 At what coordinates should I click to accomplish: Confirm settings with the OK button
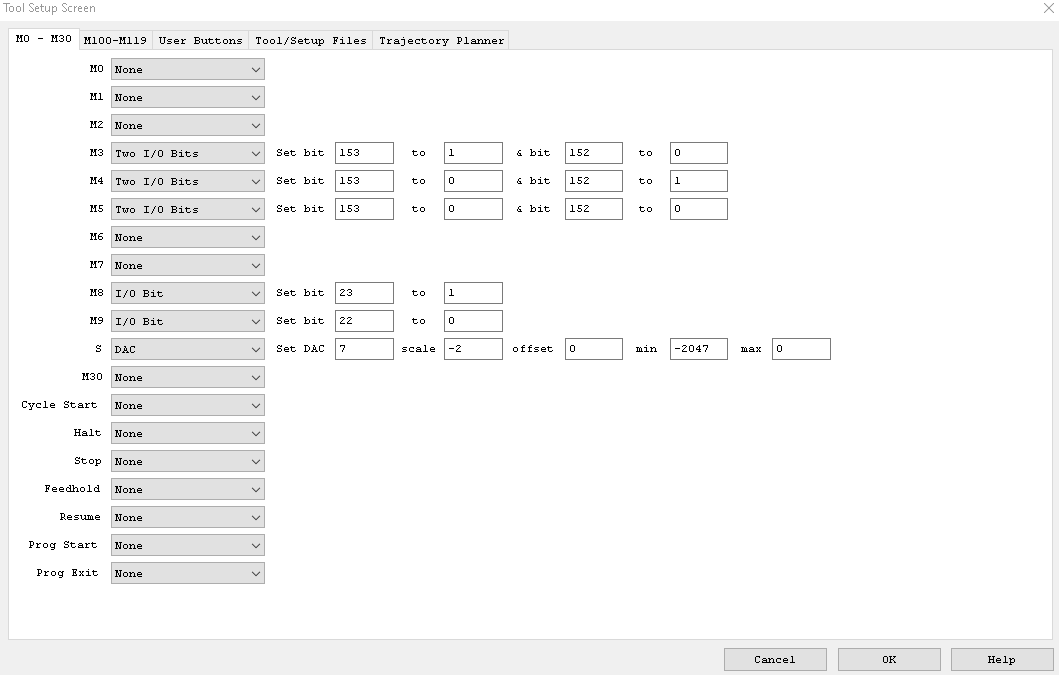coord(889,659)
